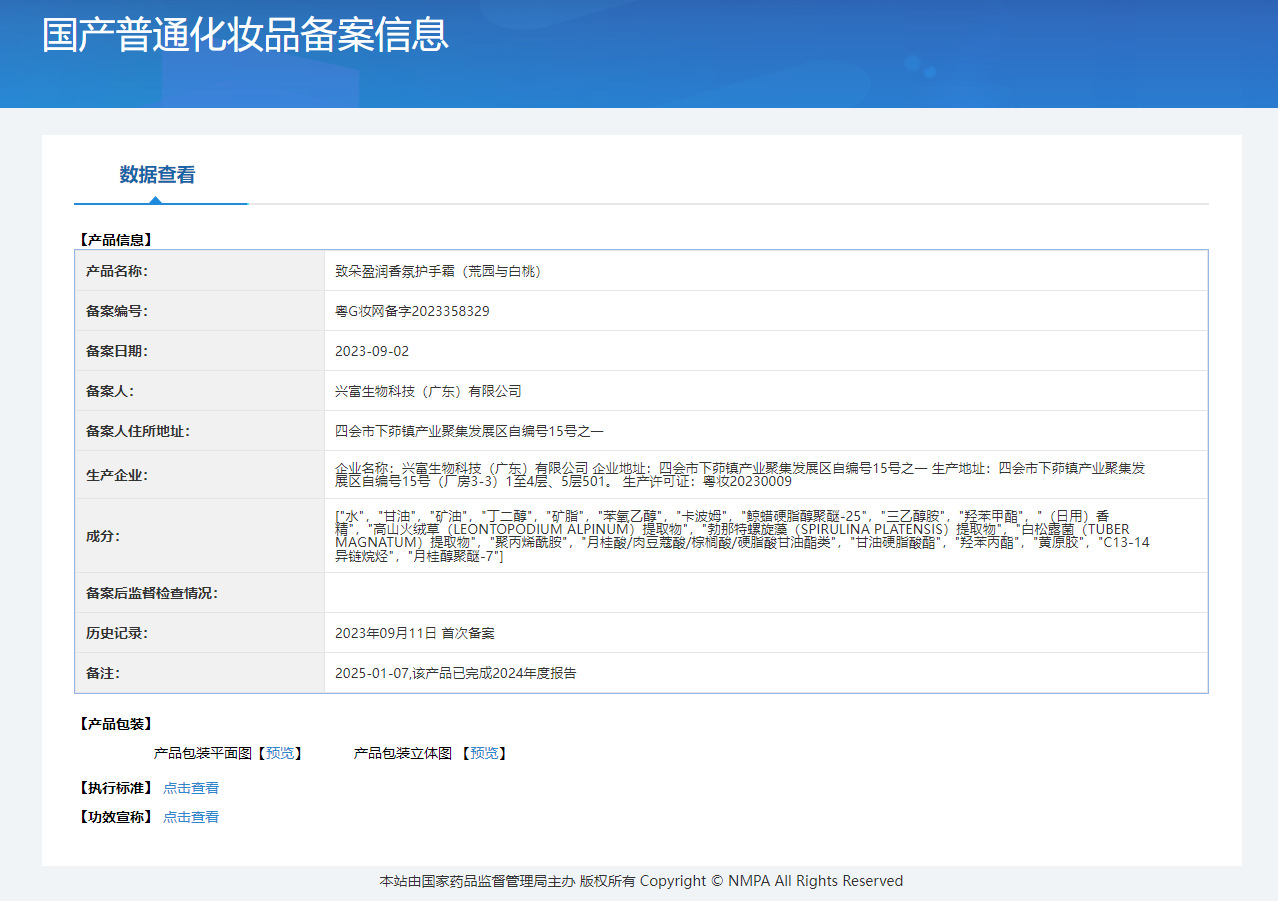Open 点击查看 link for 功效宣称
Screen dimensions: 1278x901
191,817
